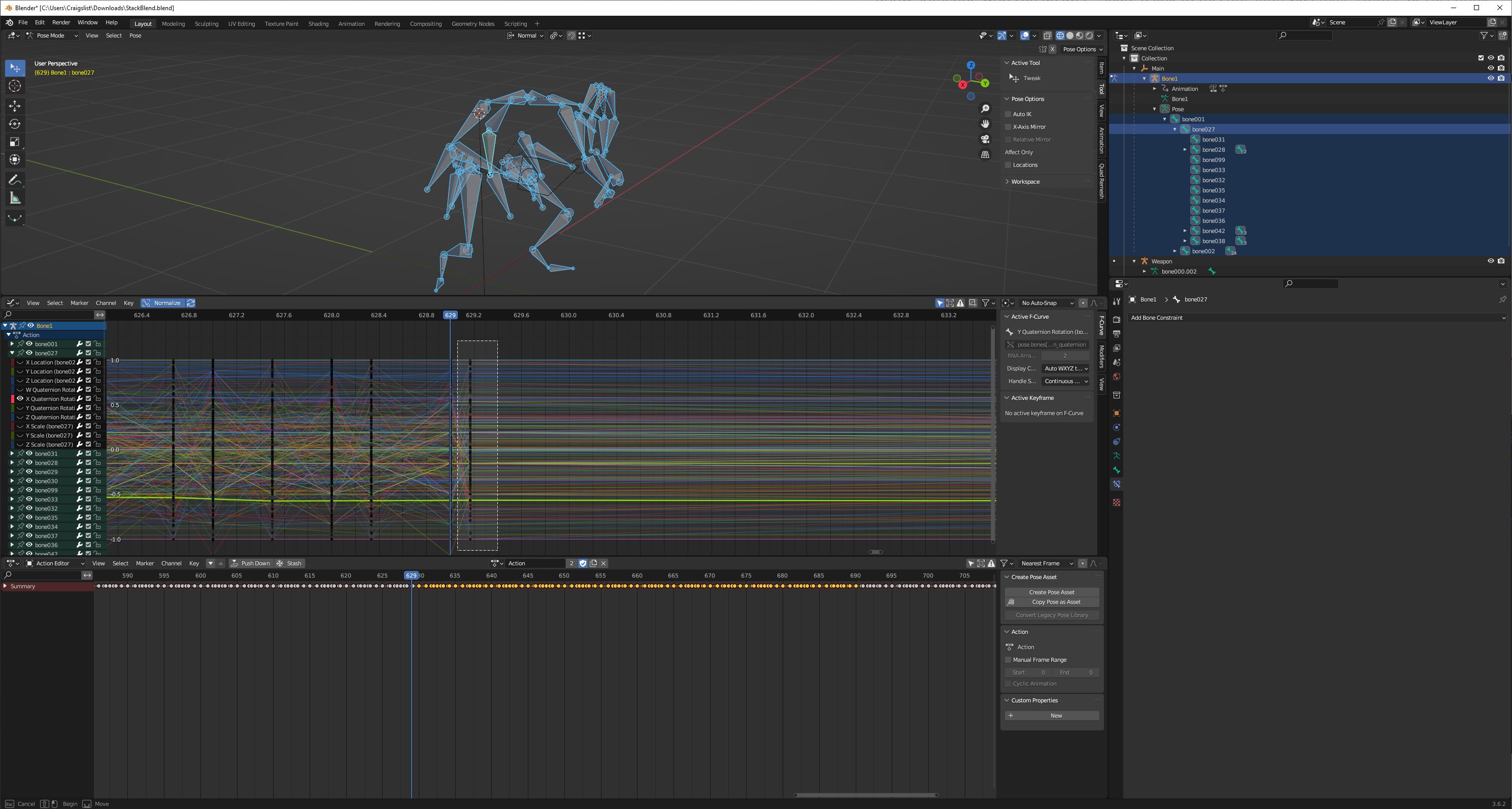Screen dimensions: 1512x809
Task: Open World properties tab icon
Action: coord(1117,377)
